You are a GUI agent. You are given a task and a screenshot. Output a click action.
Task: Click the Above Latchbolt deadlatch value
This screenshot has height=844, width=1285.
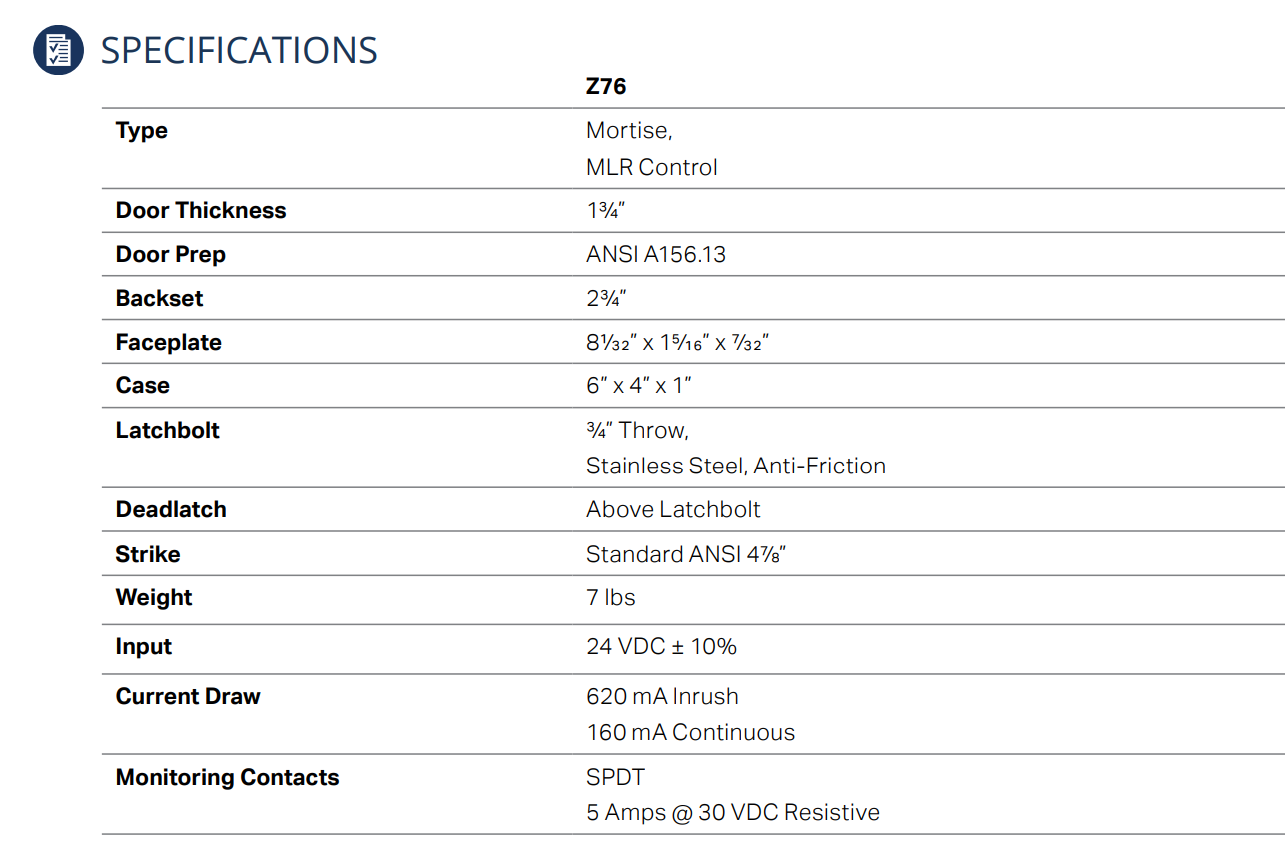[673, 510]
